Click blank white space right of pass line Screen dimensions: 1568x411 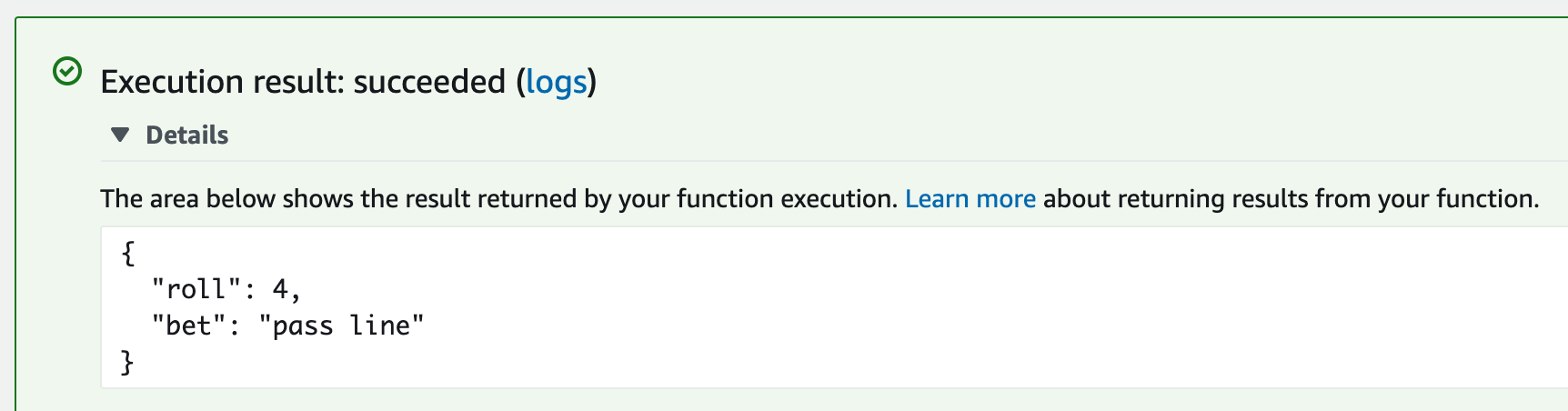910,326
